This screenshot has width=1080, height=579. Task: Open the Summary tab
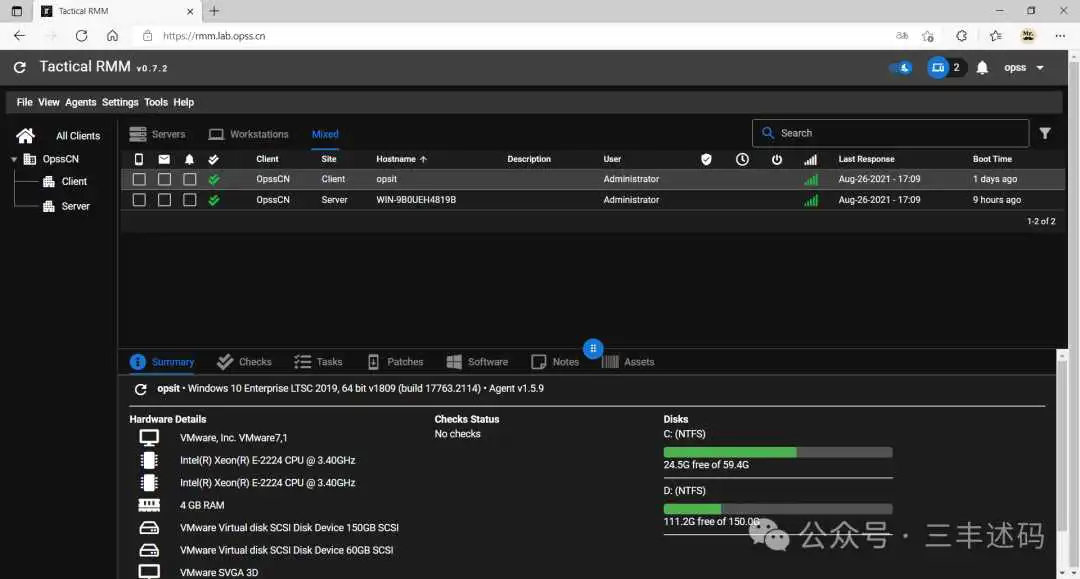click(x=162, y=362)
